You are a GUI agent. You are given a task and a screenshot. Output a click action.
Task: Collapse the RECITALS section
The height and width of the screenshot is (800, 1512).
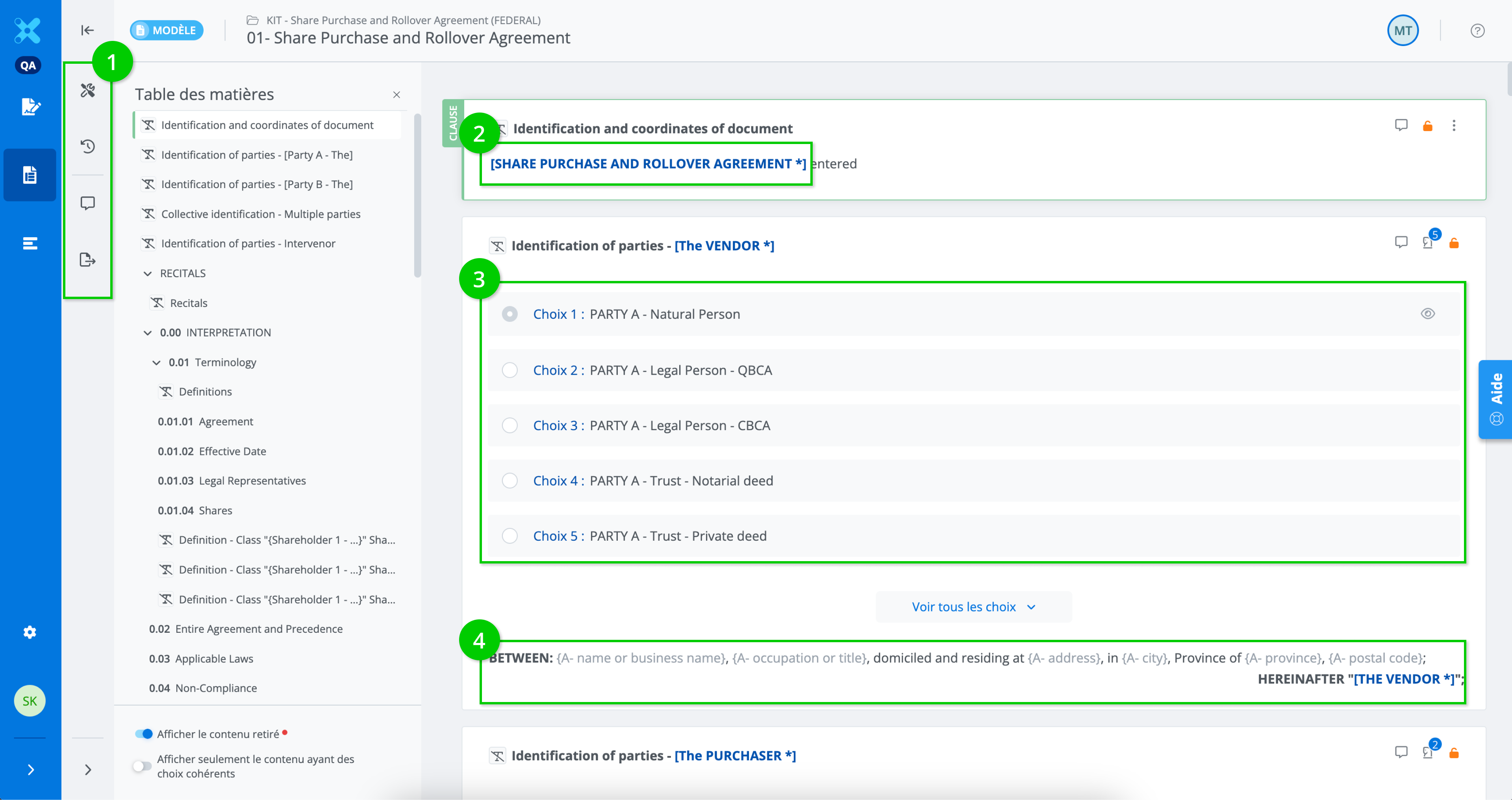pyautogui.click(x=148, y=273)
